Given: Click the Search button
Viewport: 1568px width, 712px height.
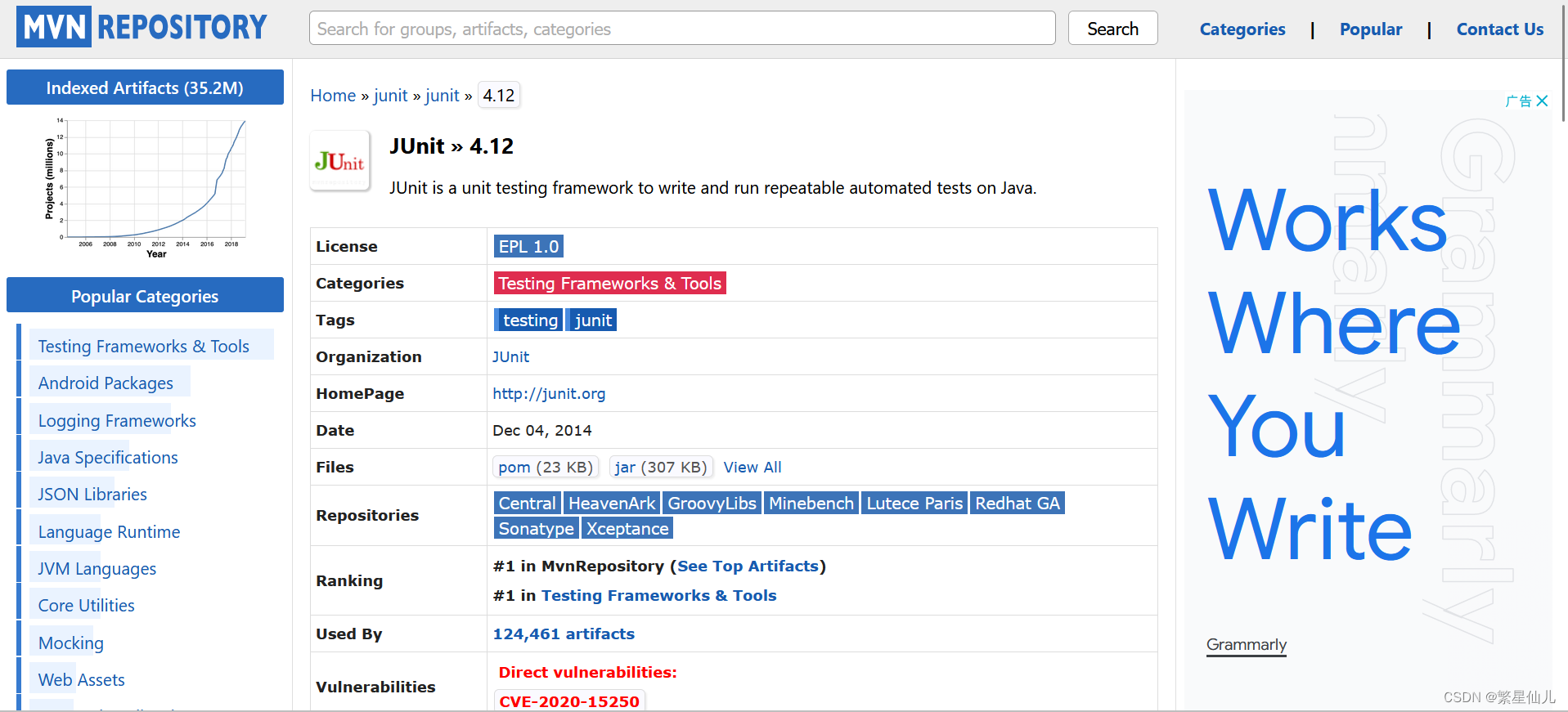Looking at the screenshot, I should point(1112,29).
